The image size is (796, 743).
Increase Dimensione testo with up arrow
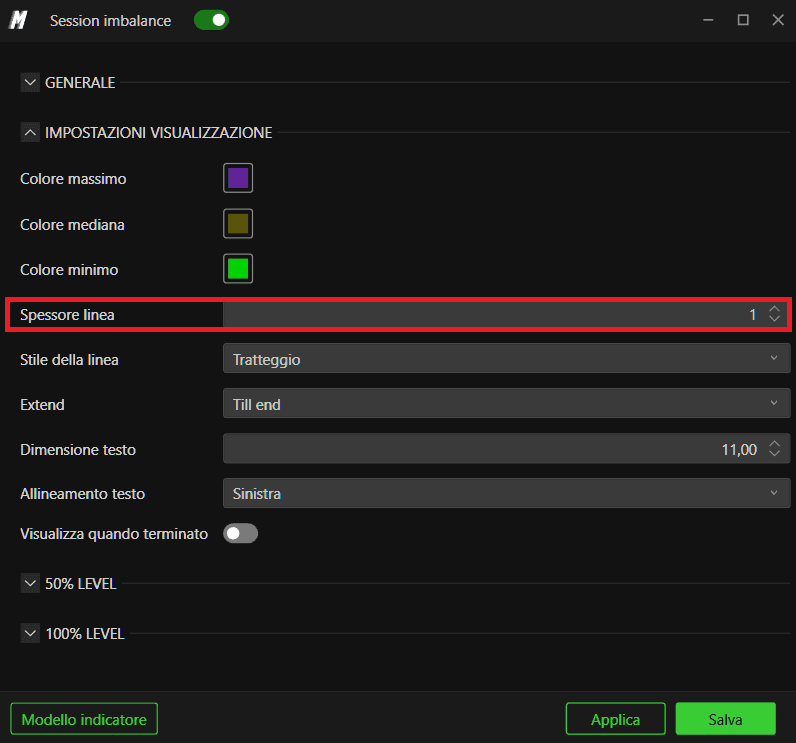(774, 444)
